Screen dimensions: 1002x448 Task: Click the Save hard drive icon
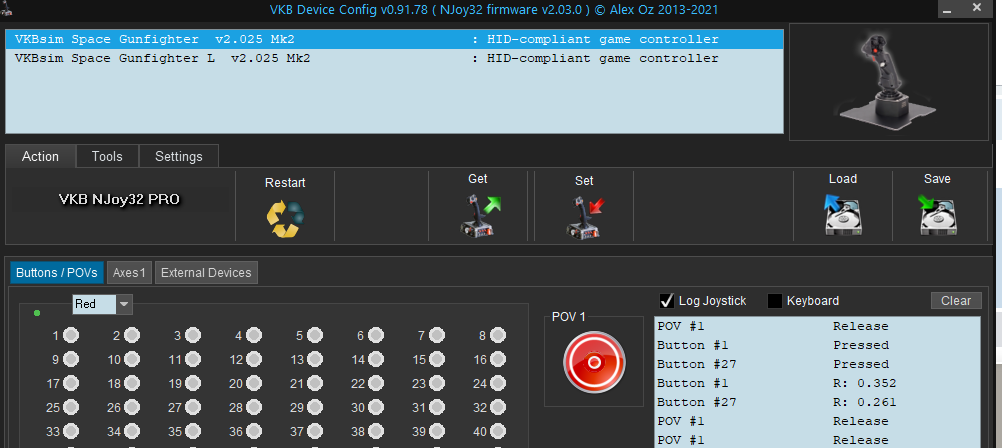[x=937, y=215]
